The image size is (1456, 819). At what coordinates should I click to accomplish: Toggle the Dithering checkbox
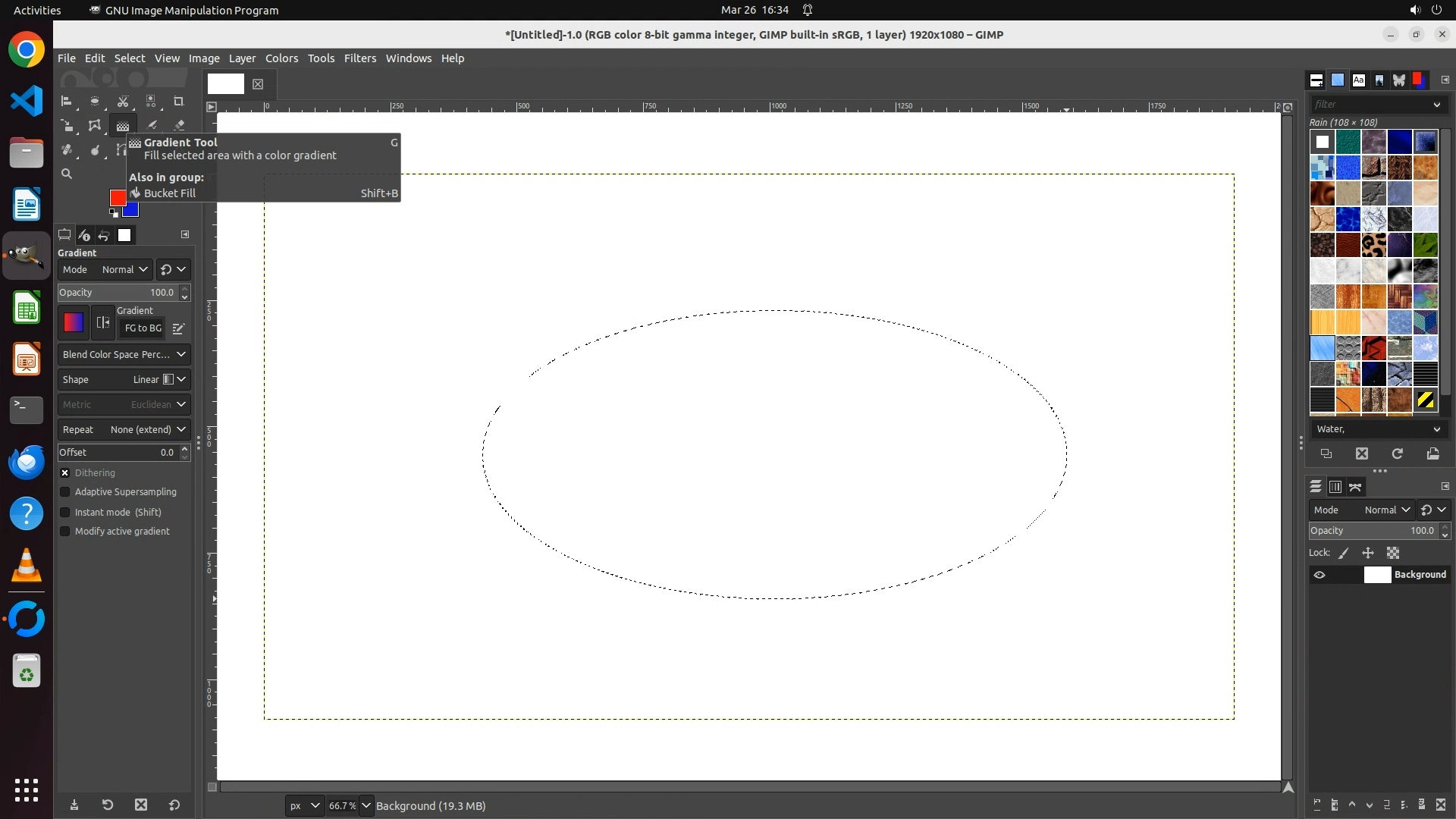pyautogui.click(x=65, y=472)
